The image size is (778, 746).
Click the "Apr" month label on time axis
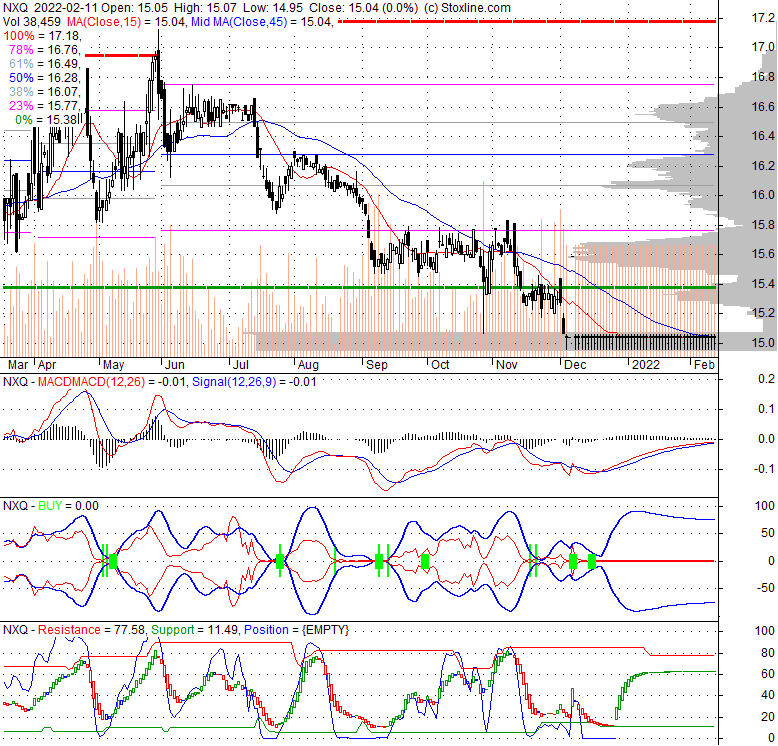[x=47, y=365]
